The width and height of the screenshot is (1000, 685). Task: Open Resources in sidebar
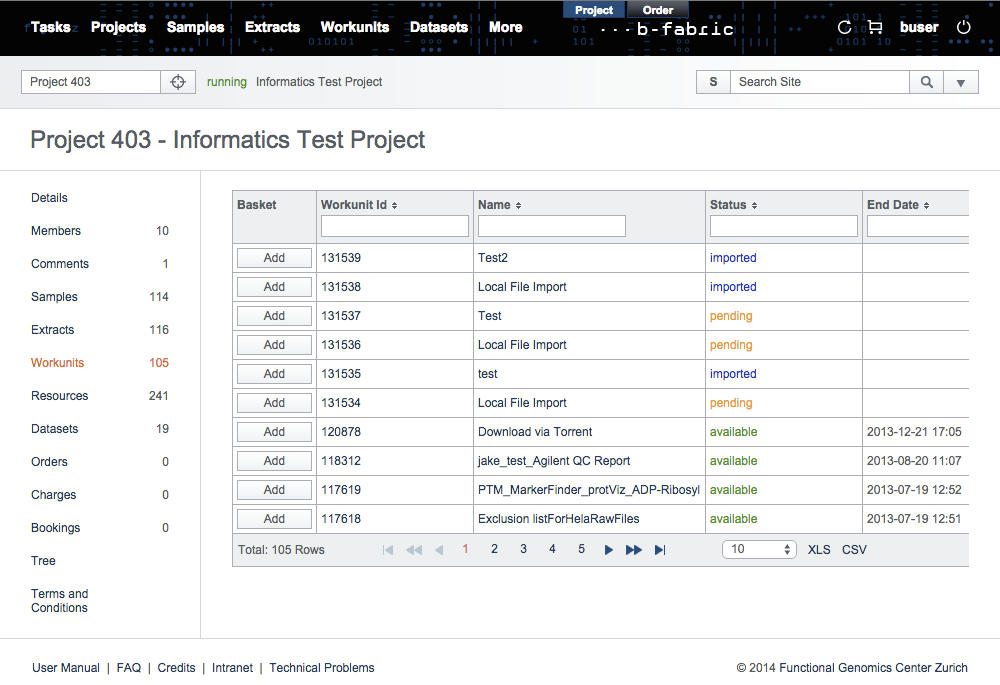[x=59, y=395]
